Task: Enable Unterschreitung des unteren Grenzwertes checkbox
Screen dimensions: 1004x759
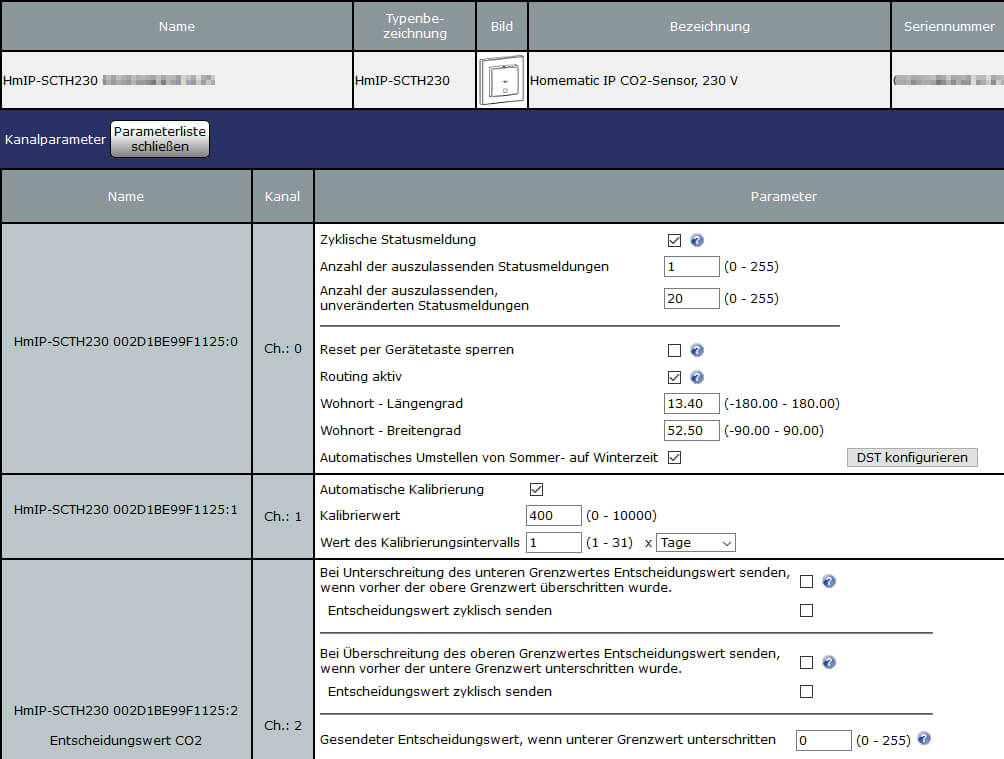Action: click(x=806, y=582)
